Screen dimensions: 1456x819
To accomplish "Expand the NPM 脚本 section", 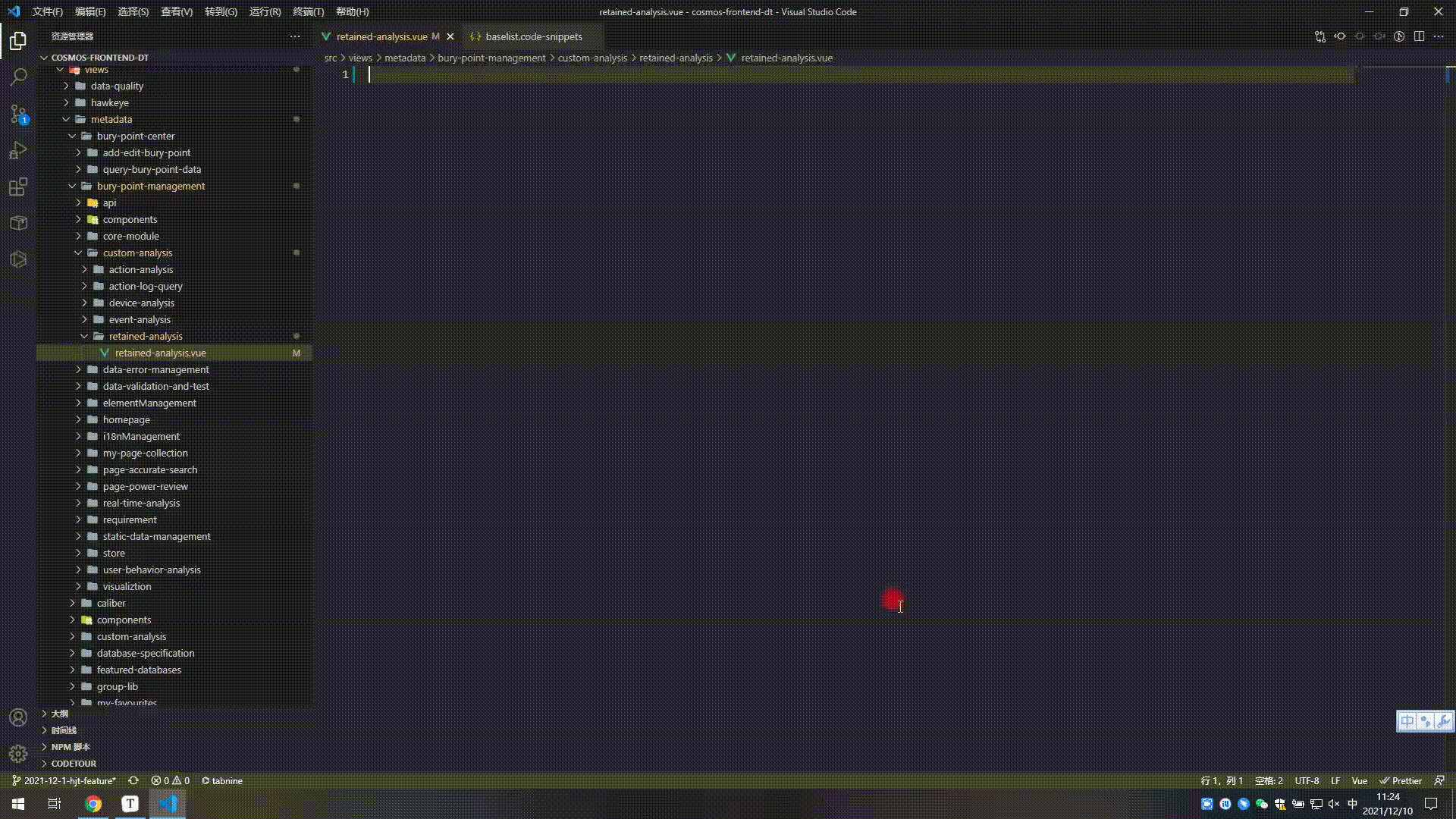I will [x=71, y=746].
